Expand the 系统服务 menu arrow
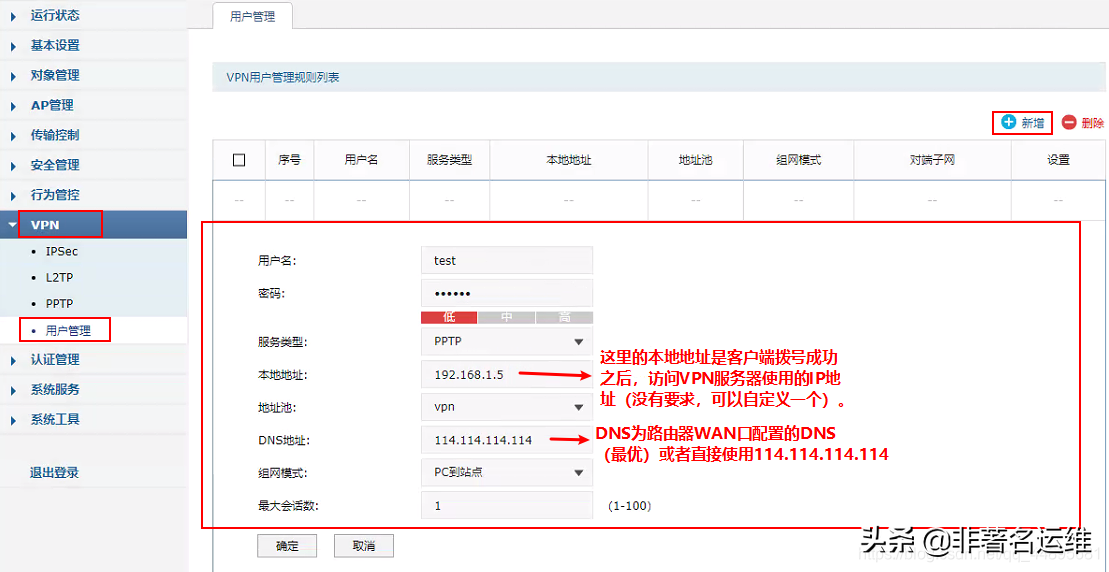This screenshot has width=1109, height=572. click(13, 390)
